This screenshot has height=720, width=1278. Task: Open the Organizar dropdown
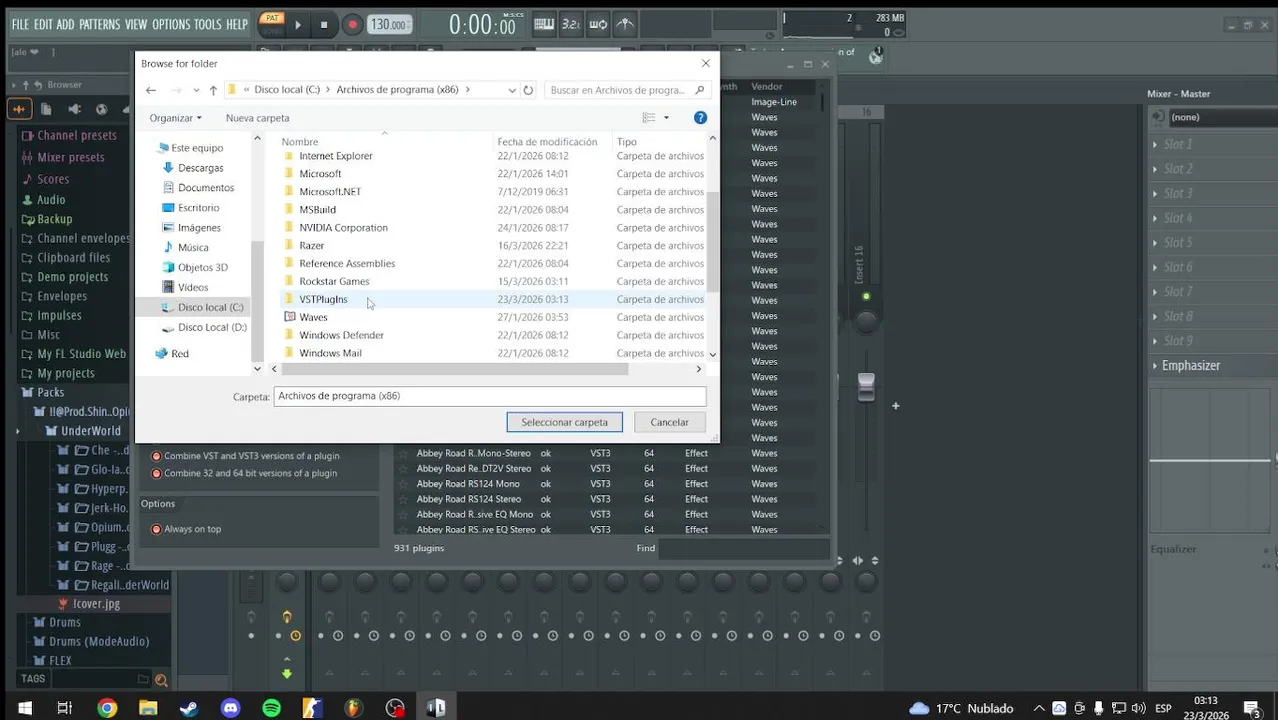click(x=175, y=118)
